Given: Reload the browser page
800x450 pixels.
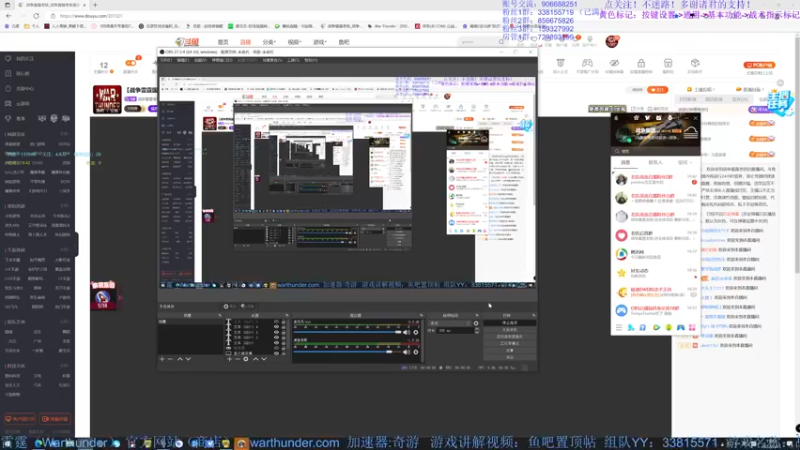Looking at the screenshot, I should 36,16.
